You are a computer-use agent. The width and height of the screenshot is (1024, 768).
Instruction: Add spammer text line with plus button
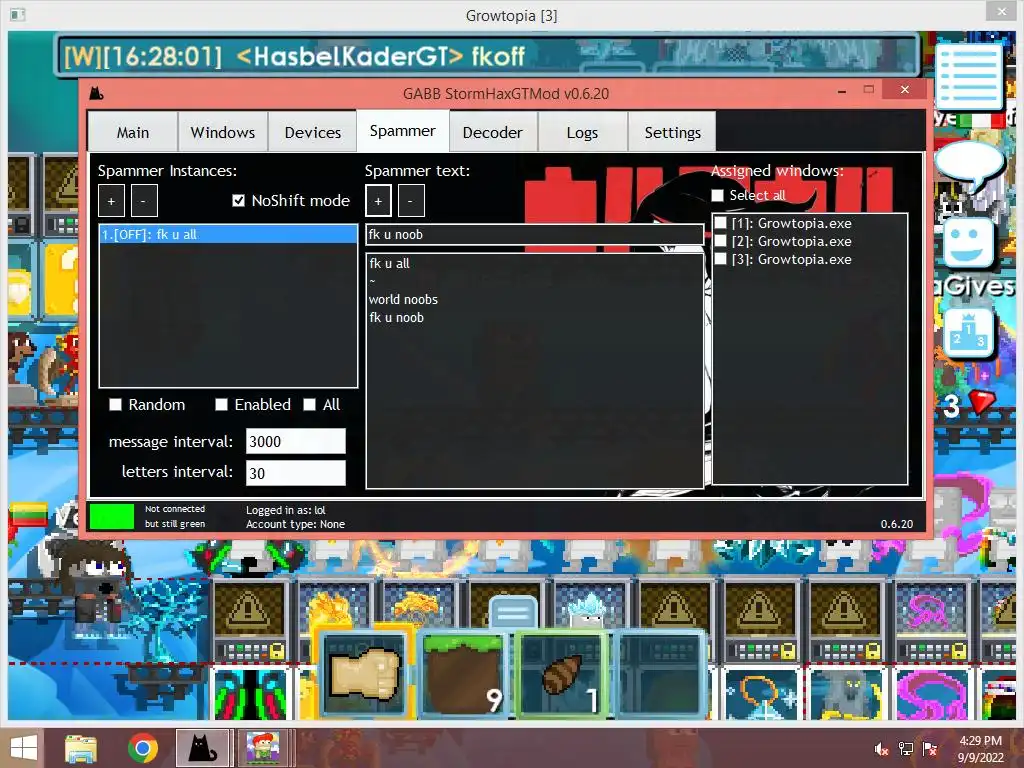pyautogui.click(x=378, y=200)
